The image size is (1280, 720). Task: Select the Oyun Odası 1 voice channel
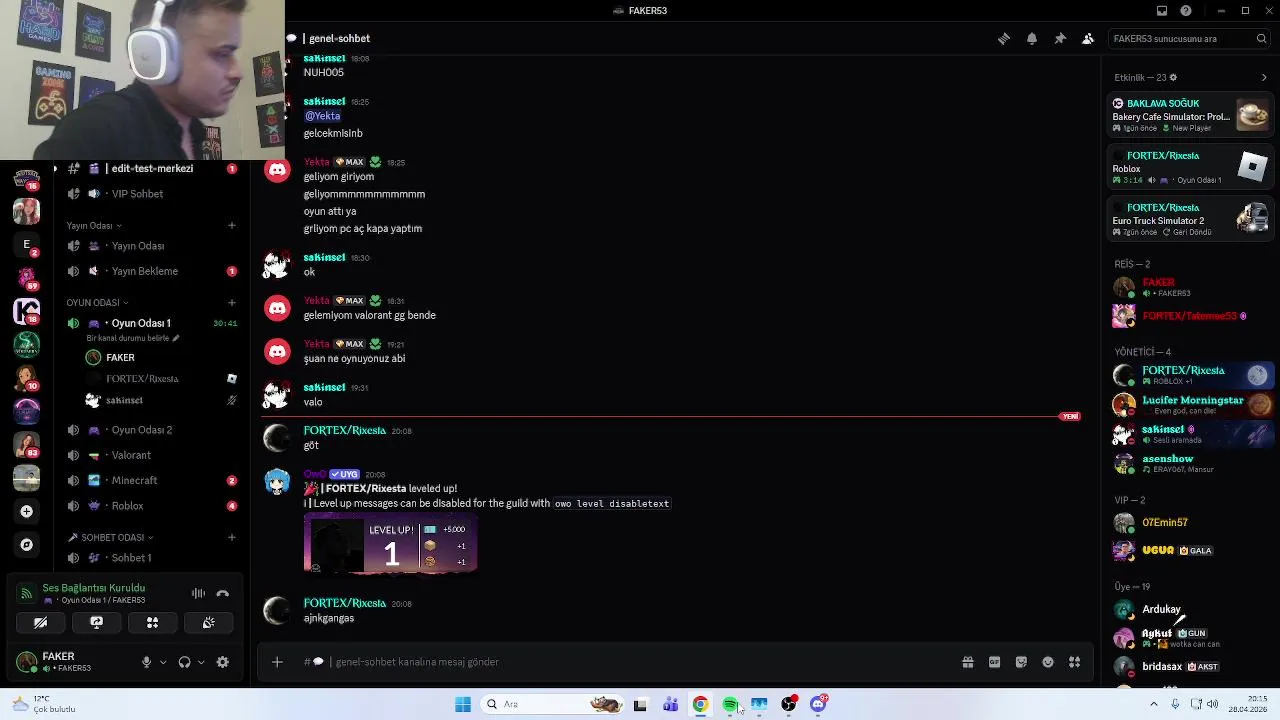pos(150,323)
